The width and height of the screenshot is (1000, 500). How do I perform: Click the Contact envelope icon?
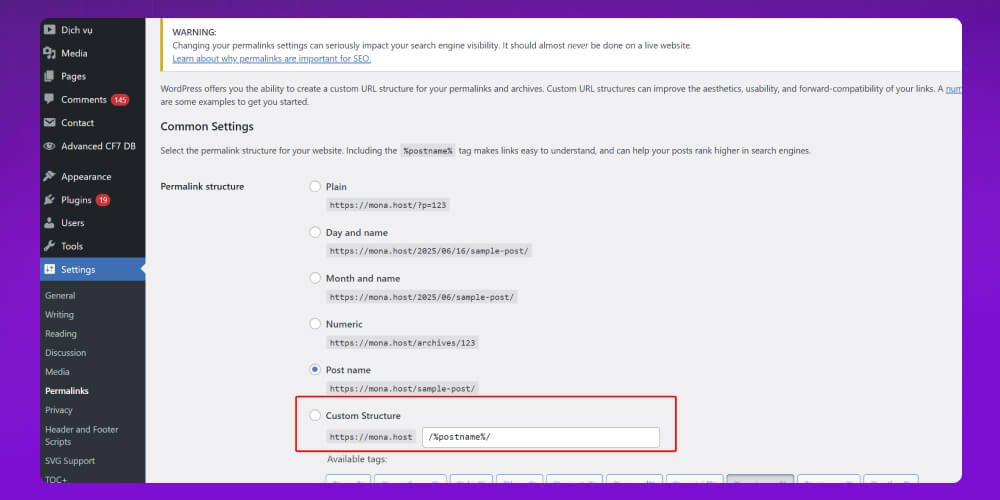click(x=49, y=122)
